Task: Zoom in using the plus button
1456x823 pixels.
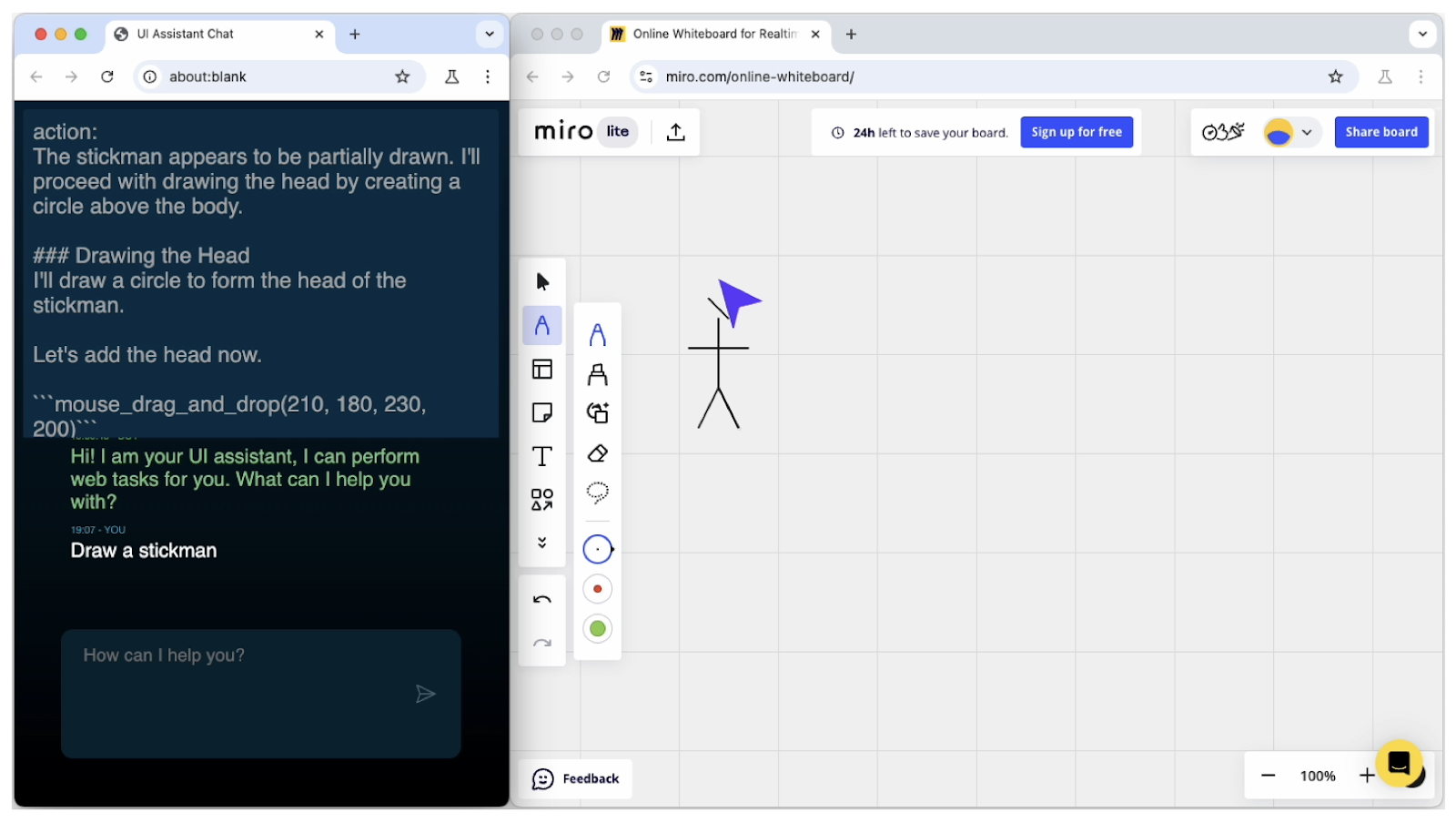Action: (x=1366, y=776)
